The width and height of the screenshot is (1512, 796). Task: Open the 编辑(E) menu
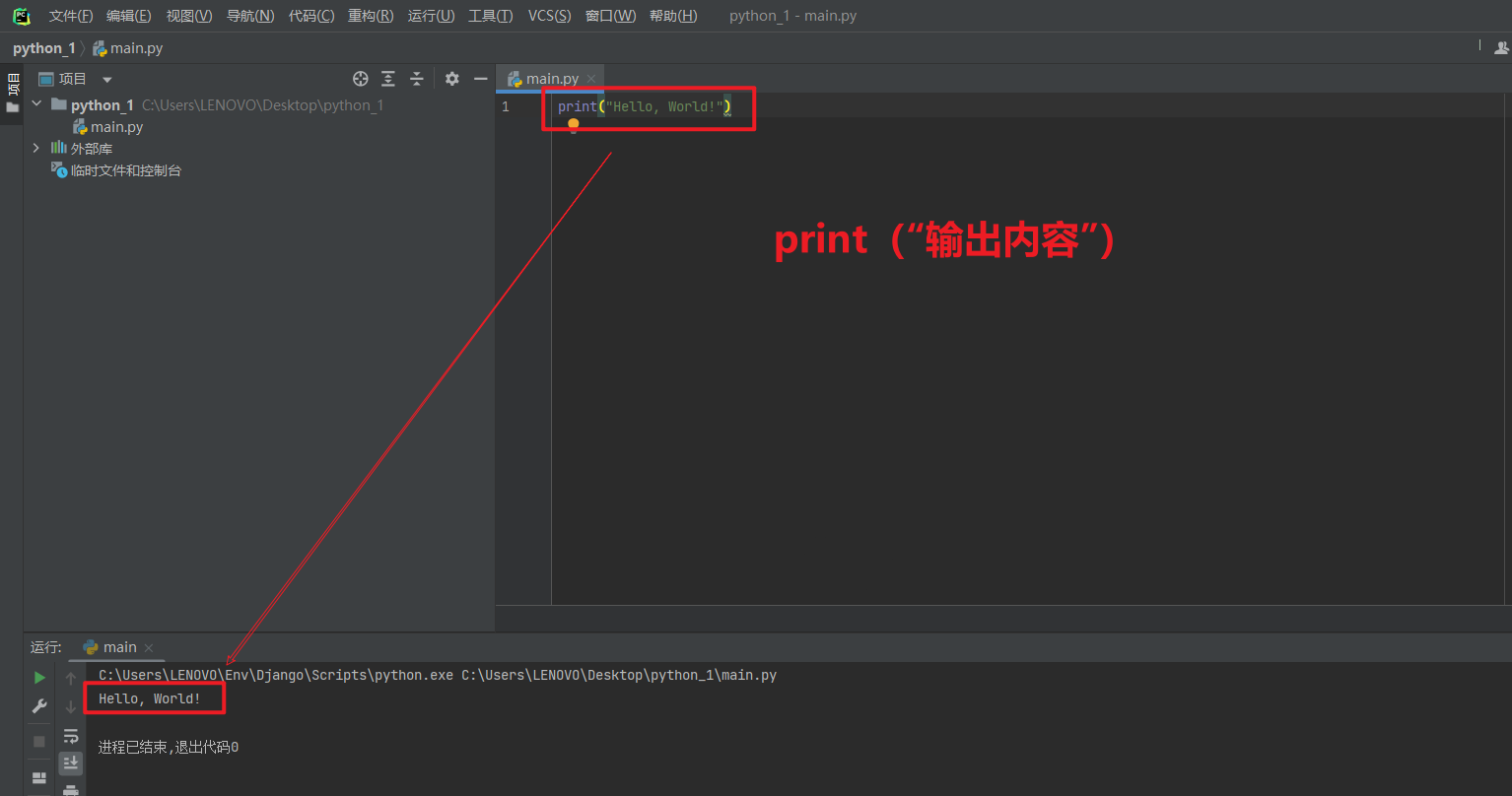pyautogui.click(x=129, y=16)
